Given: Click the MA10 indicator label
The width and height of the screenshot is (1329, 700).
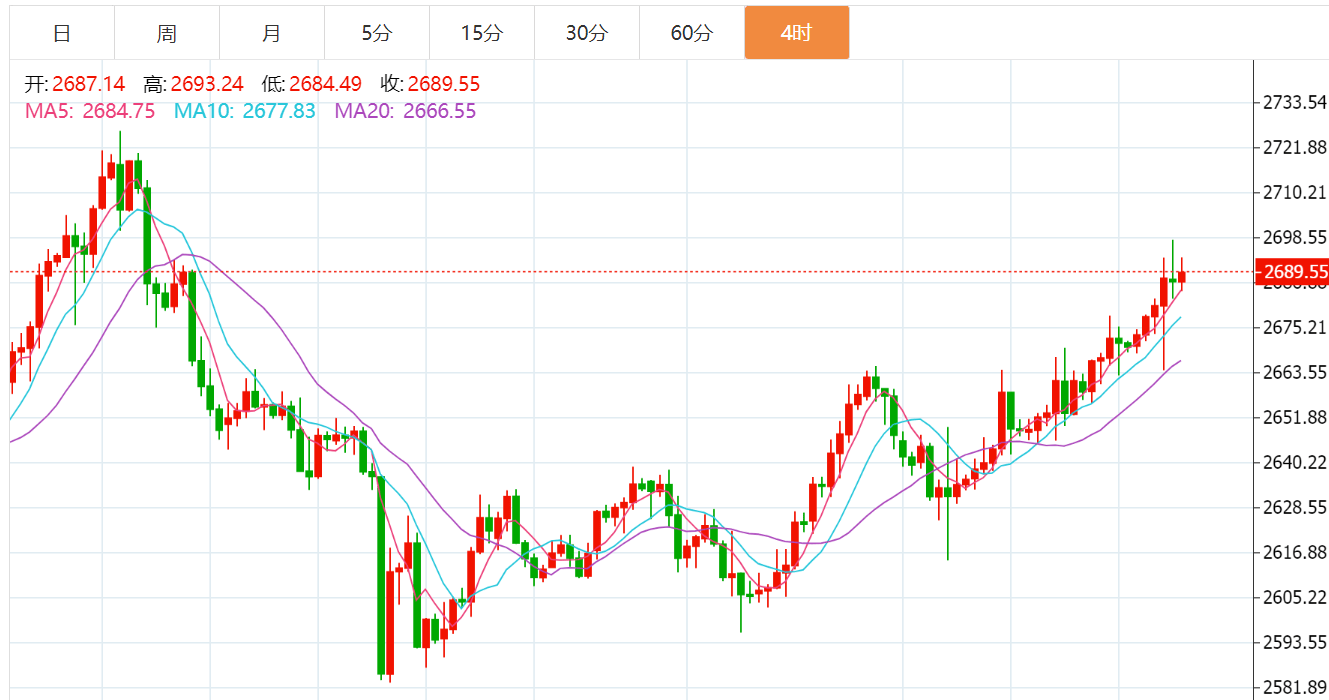Looking at the screenshot, I should [245, 111].
